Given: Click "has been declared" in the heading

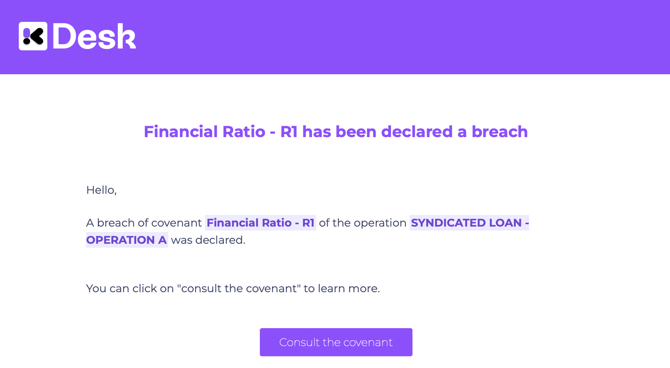Looking at the screenshot, I should pyautogui.click(x=377, y=132).
